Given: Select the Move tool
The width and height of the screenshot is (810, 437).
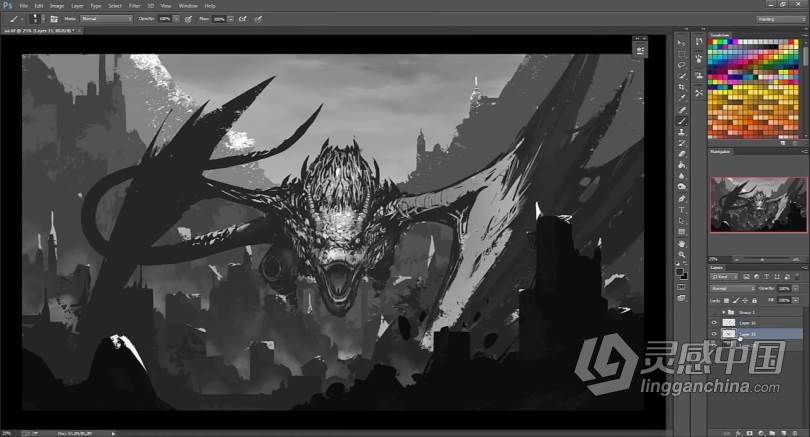Looking at the screenshot, I should pos(682,43).
